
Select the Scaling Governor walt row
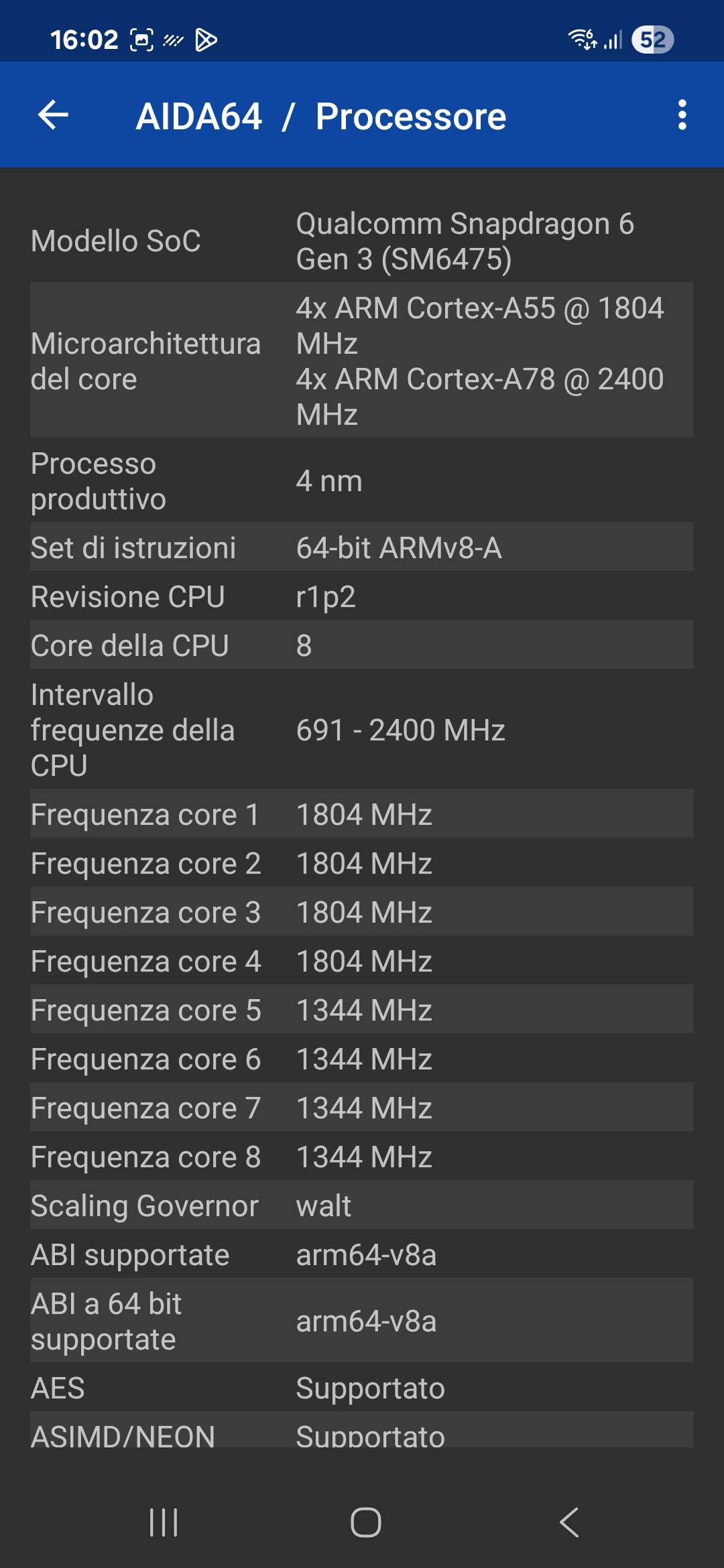coord(362,1205)
